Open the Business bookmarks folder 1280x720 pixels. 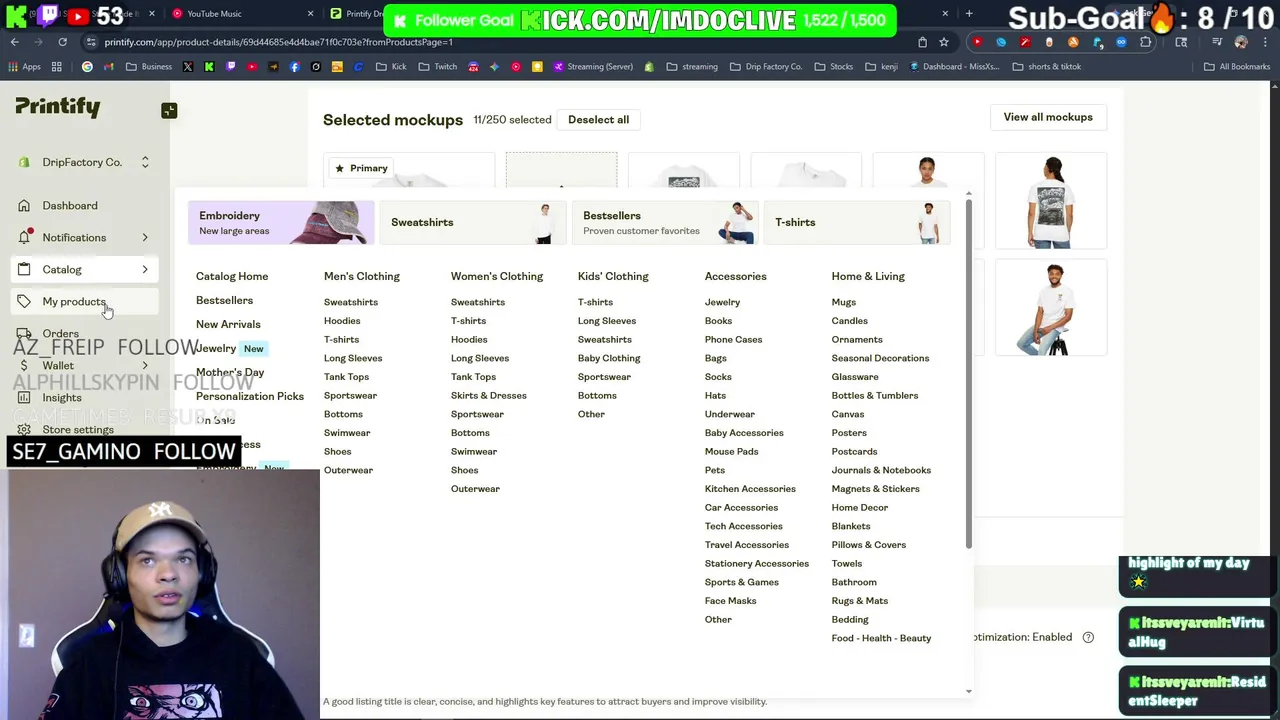pos(149,67)
